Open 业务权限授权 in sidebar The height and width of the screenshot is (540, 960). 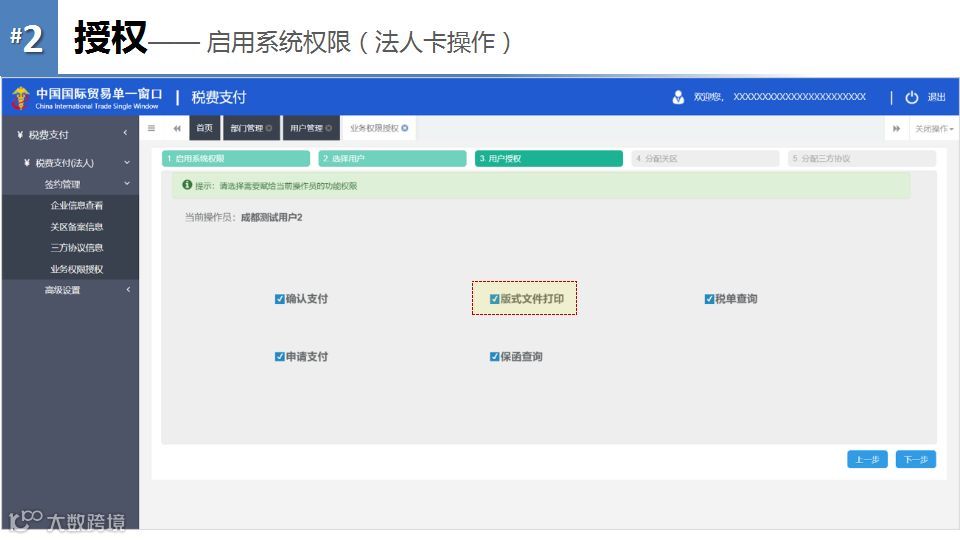tap(77, 269)
